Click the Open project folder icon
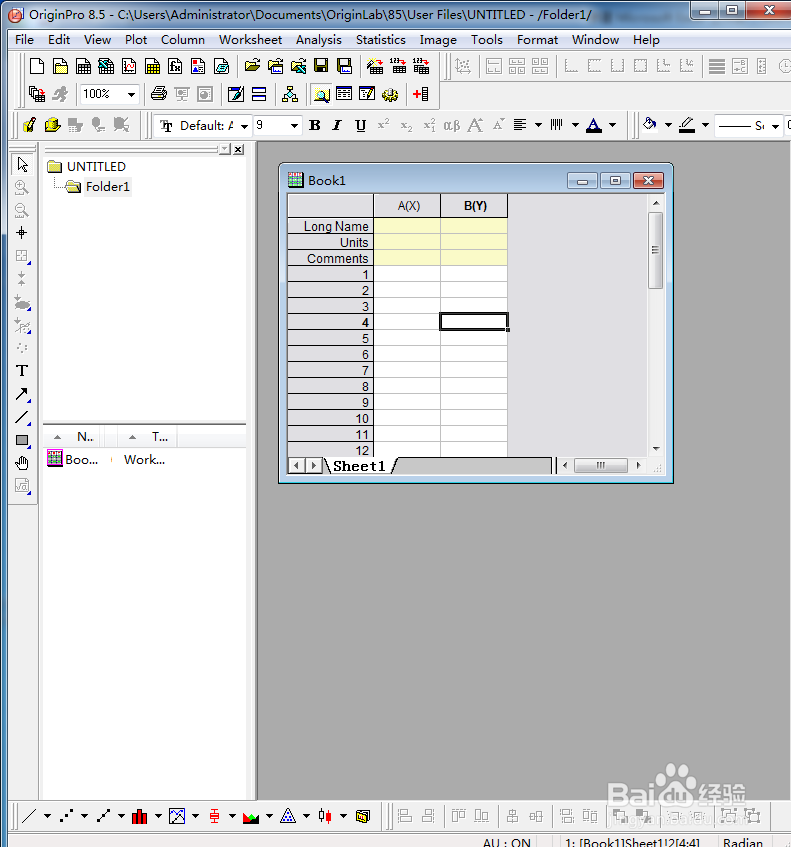791x847 pixels. tap(252, 66)
